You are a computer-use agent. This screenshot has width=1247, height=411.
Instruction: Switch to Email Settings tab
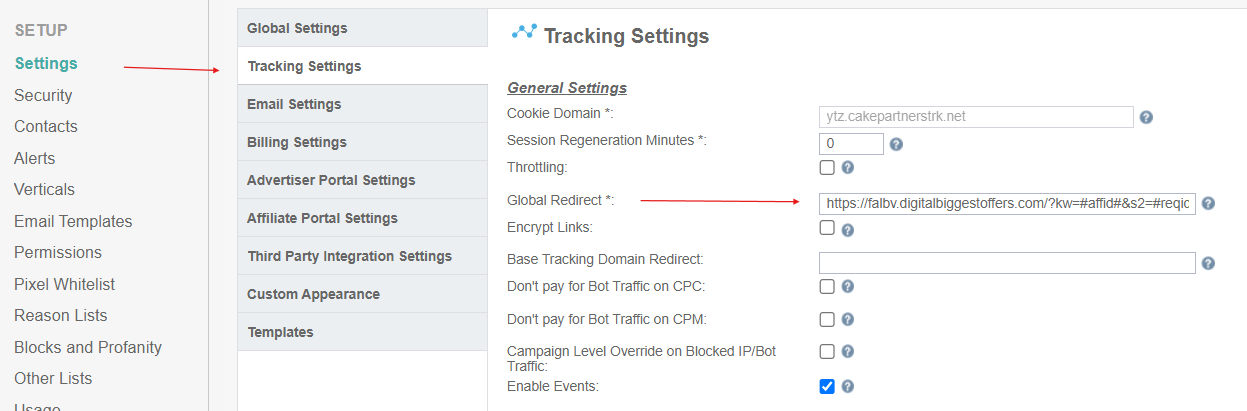tap(294, 104)
